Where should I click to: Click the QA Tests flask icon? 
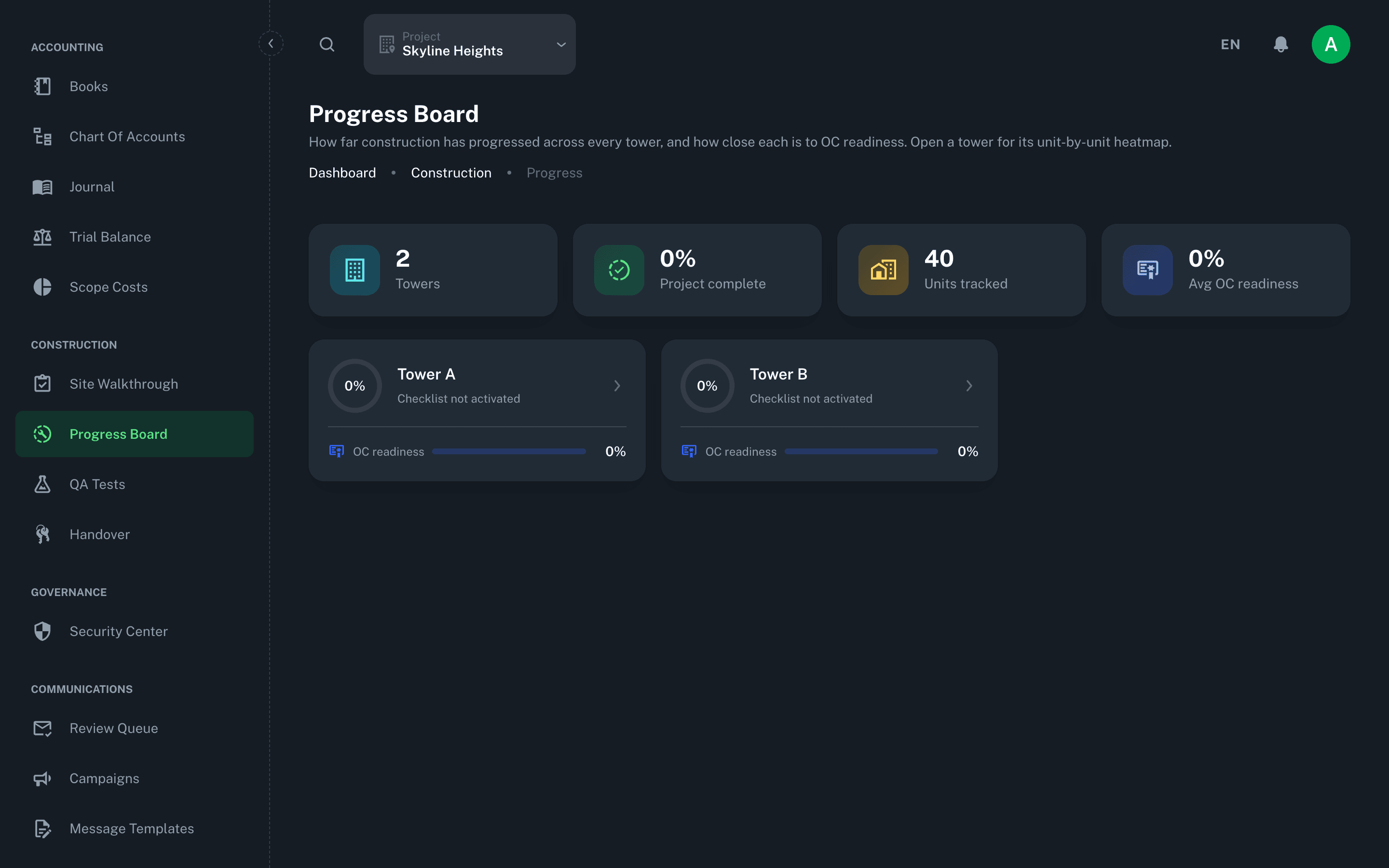pyautogui.click(x=42, y=485)
